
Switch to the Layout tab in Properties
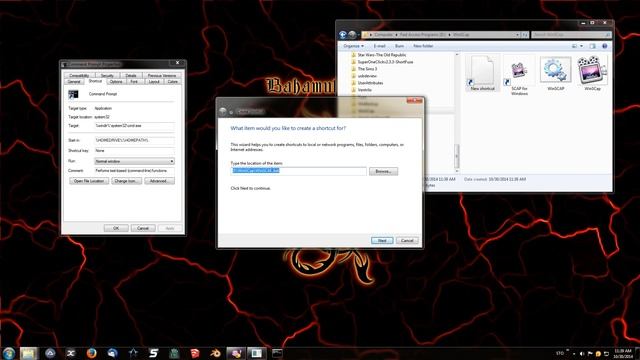coord(154,82)
